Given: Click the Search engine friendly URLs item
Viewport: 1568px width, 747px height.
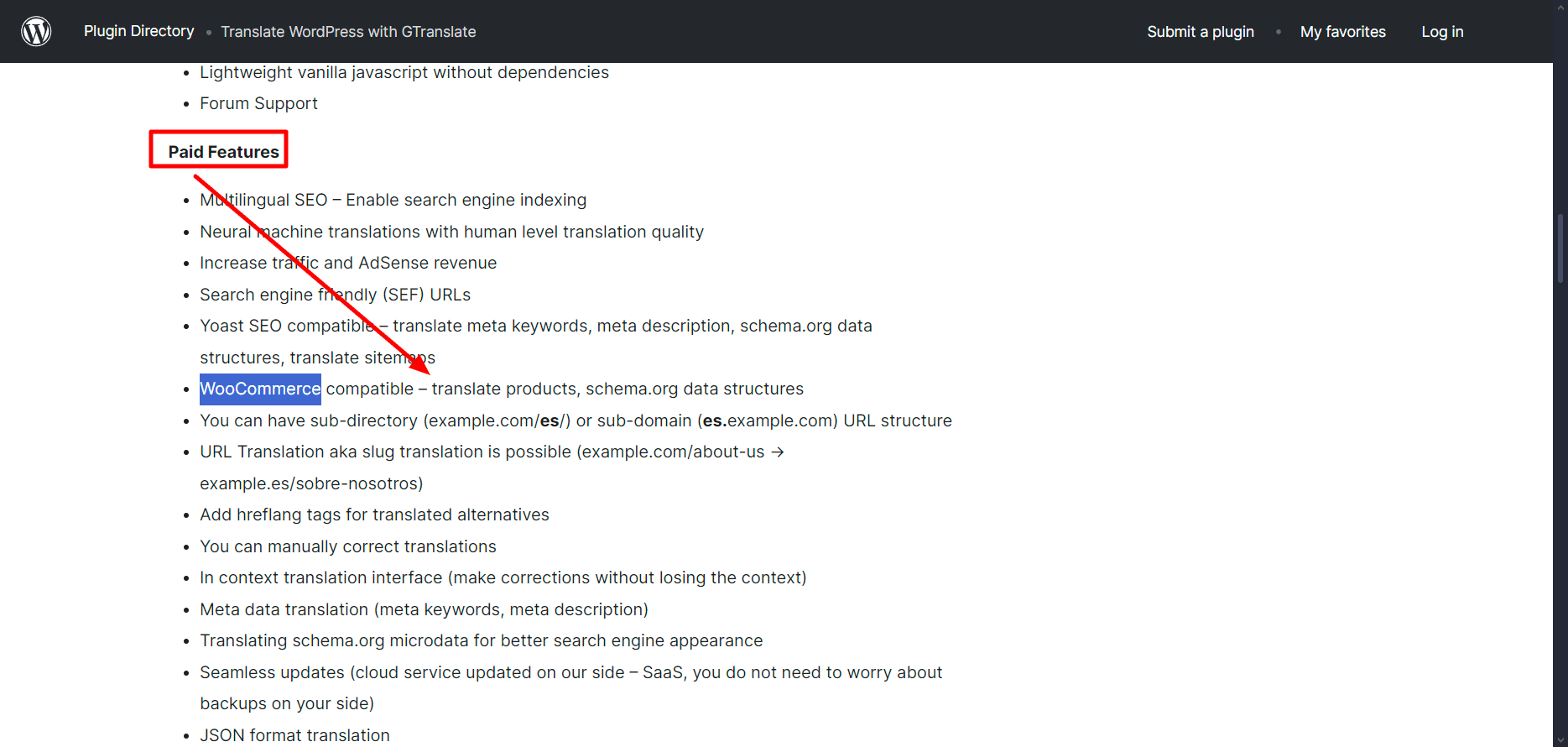Looking at the screenshot, I should tap(335, 295).
